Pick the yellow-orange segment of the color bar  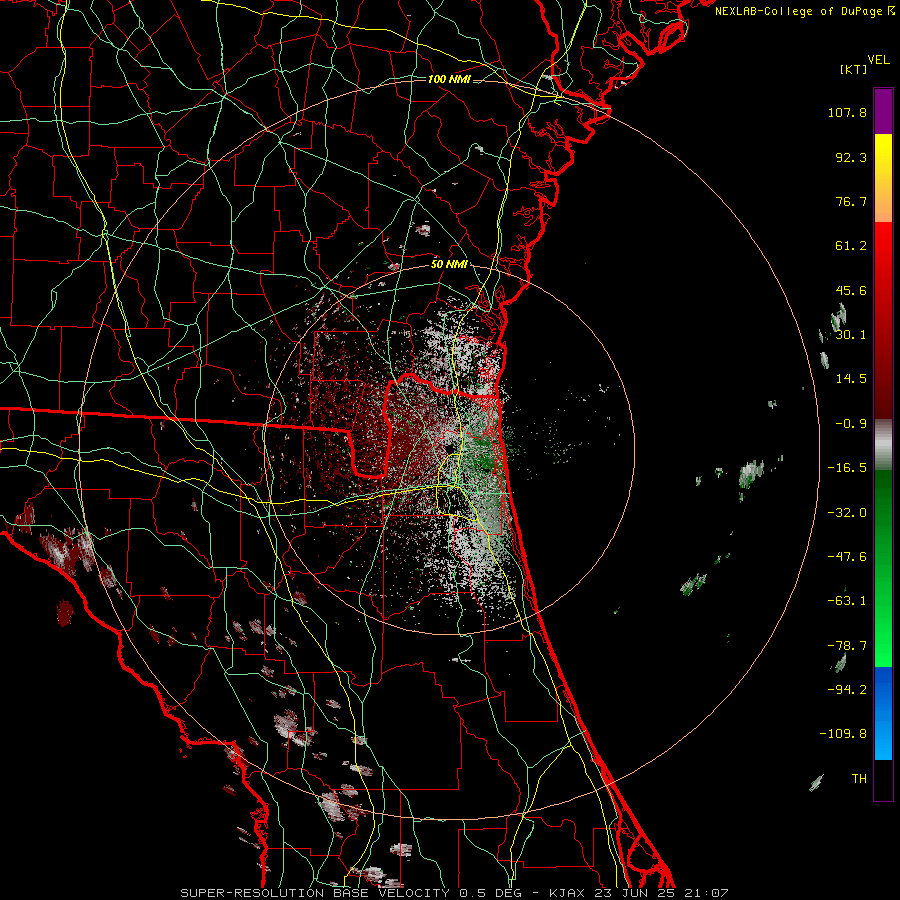(883, 178)
